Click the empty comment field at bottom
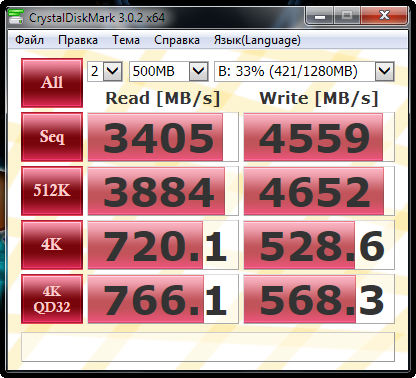This screenshot has width=416, height=378. pyautogui.click(x=208, y=347)
